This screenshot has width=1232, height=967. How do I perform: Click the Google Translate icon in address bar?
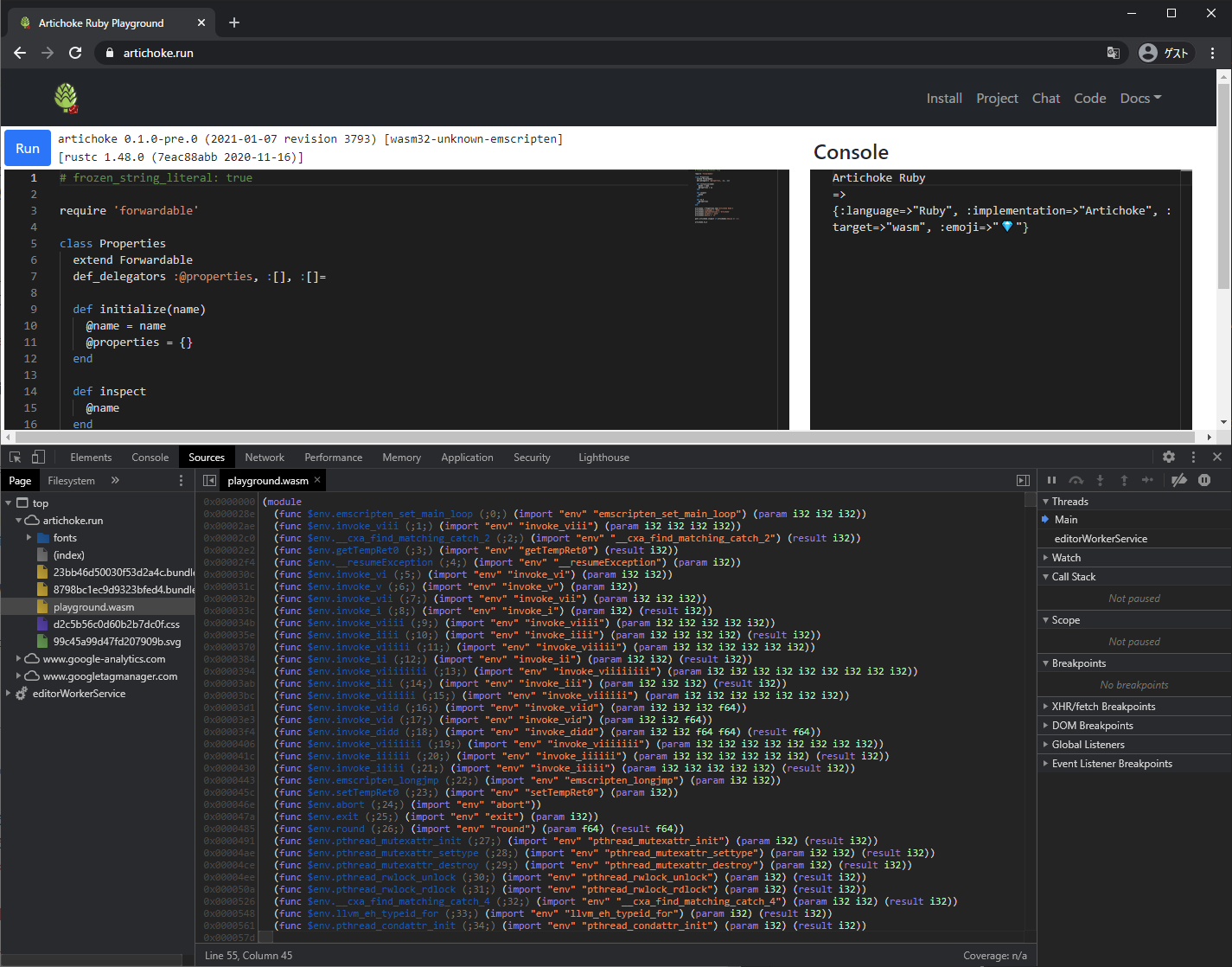point(1114,53)
